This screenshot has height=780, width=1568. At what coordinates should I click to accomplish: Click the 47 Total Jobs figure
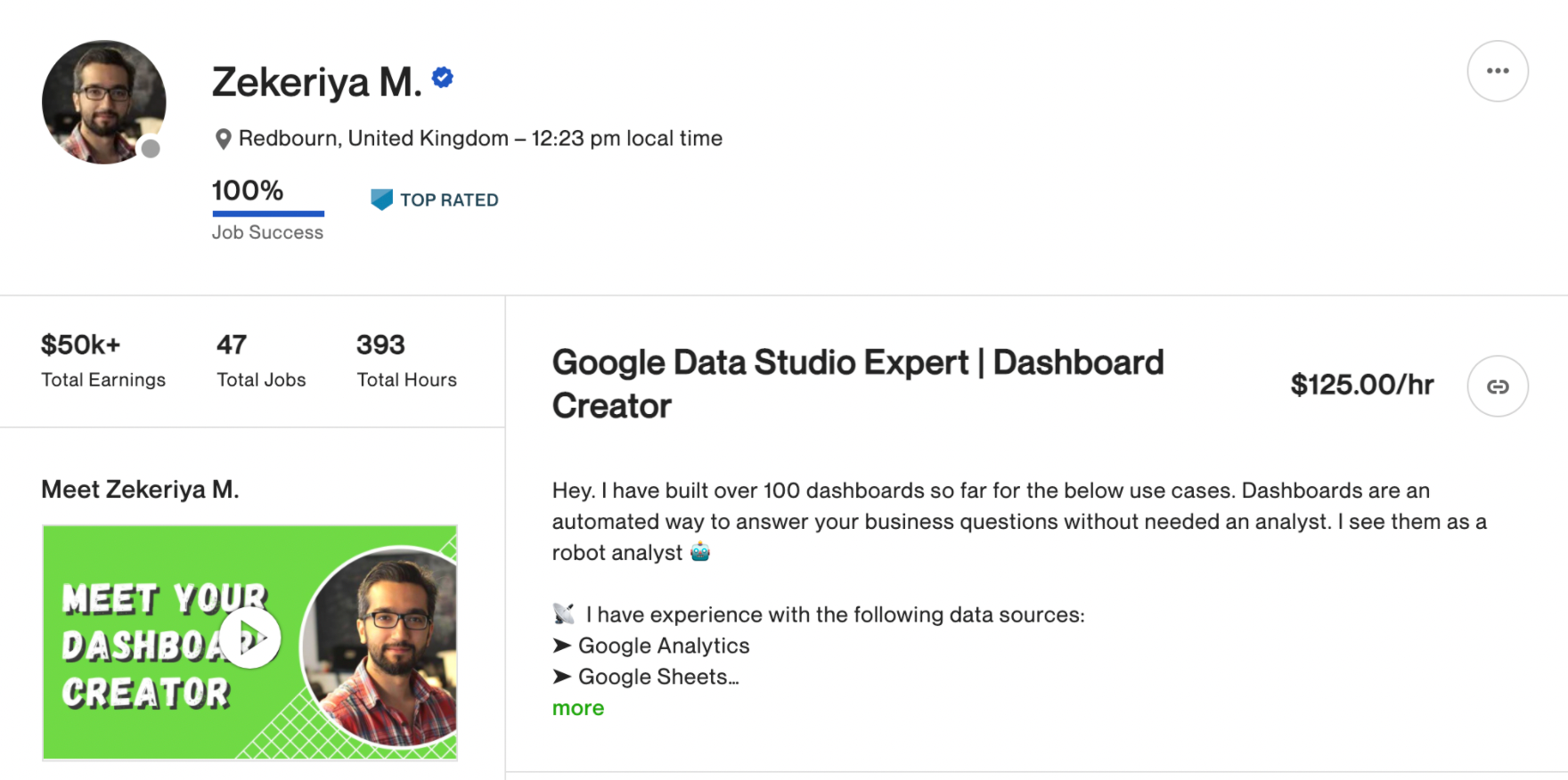tap(232, 345)
